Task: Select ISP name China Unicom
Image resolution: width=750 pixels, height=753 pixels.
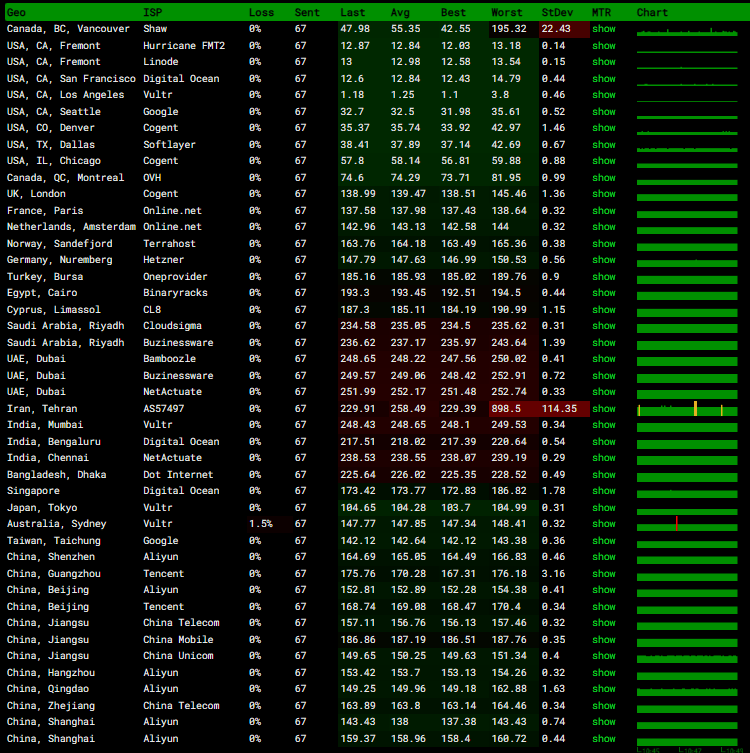Action: pos(178,656)
